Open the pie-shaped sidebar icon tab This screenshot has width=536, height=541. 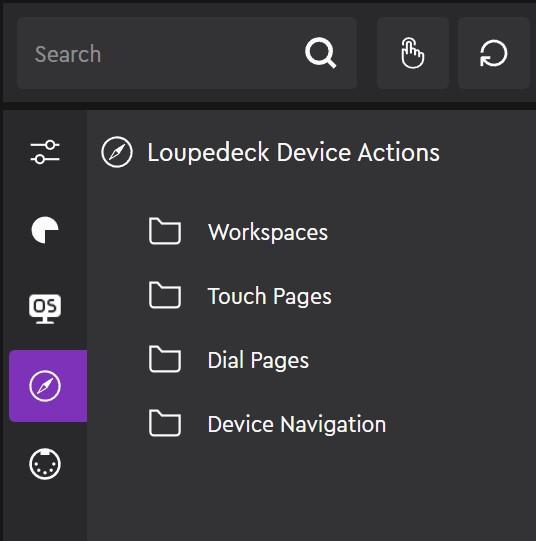click(45, 230)
